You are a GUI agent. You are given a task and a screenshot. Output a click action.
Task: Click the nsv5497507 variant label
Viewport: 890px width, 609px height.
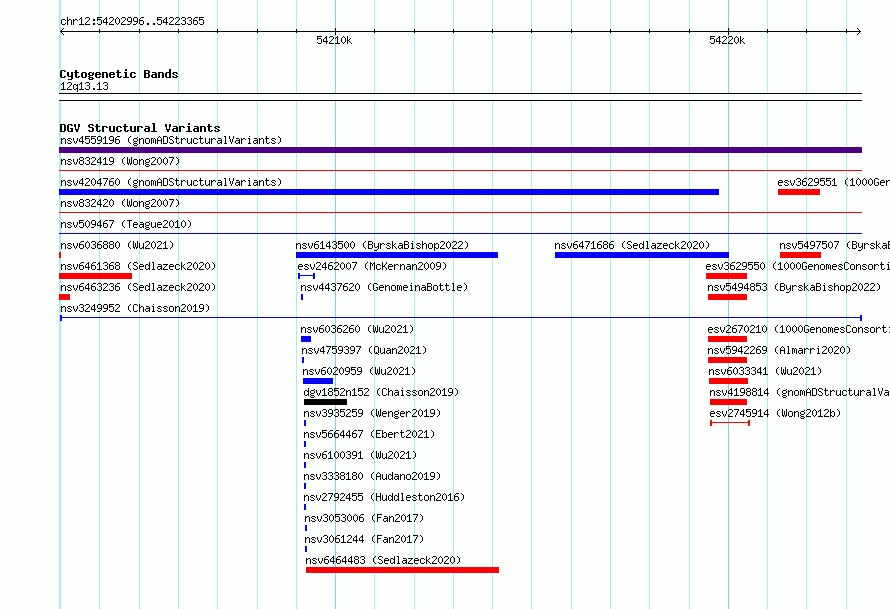834,245
